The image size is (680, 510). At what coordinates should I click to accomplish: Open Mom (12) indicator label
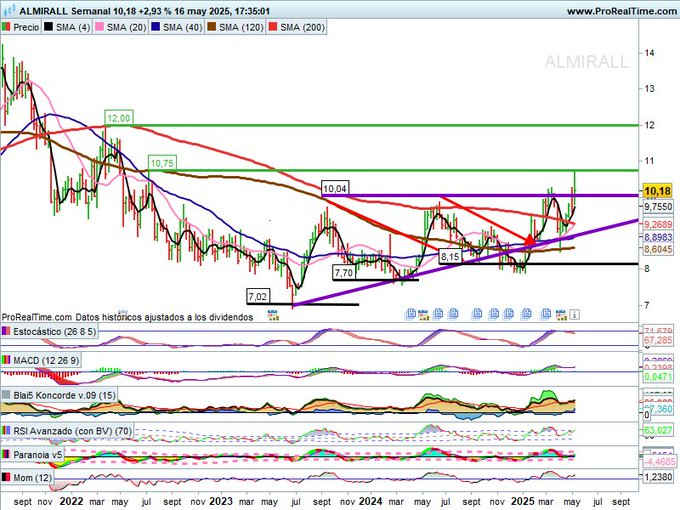(x=32, y=478)
